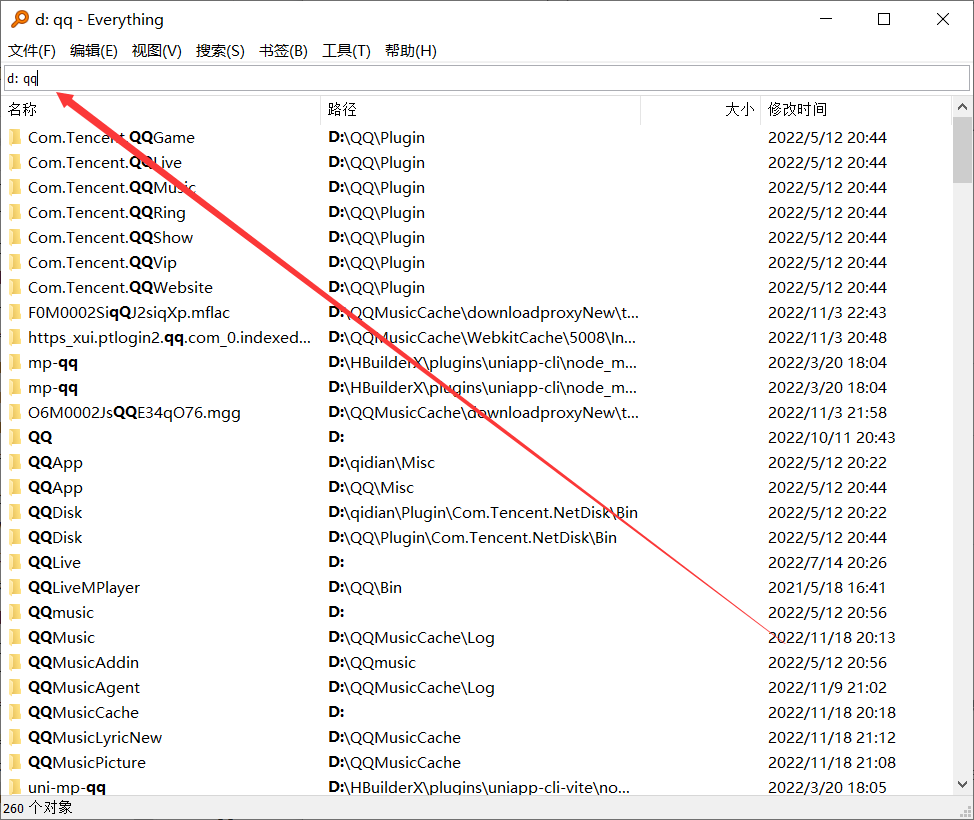
Task: Select the O6M0002JsQQE34qO76.mgg result
Action: [x=134, y=412]
